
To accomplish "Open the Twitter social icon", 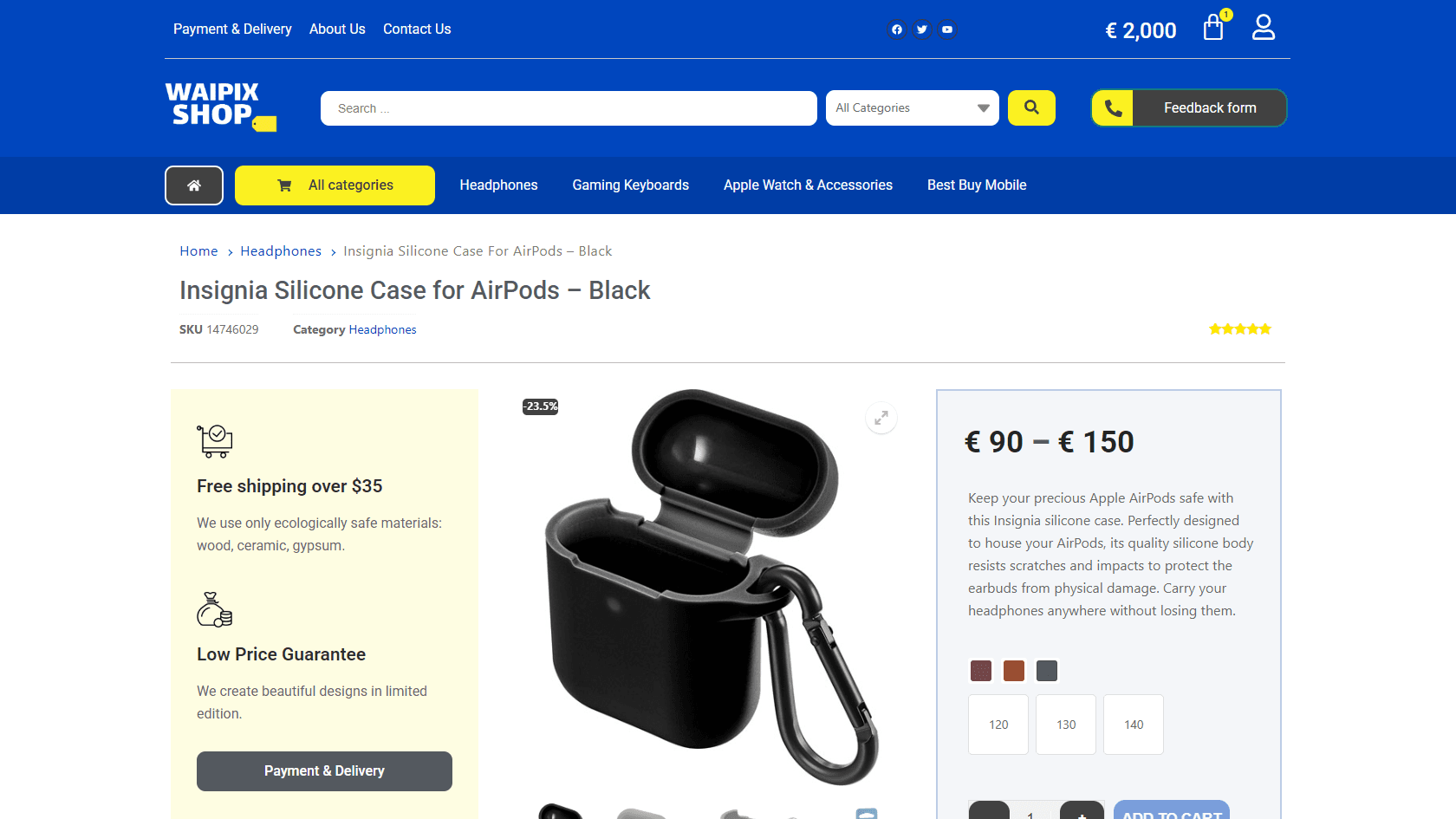I will click(922, 29).
